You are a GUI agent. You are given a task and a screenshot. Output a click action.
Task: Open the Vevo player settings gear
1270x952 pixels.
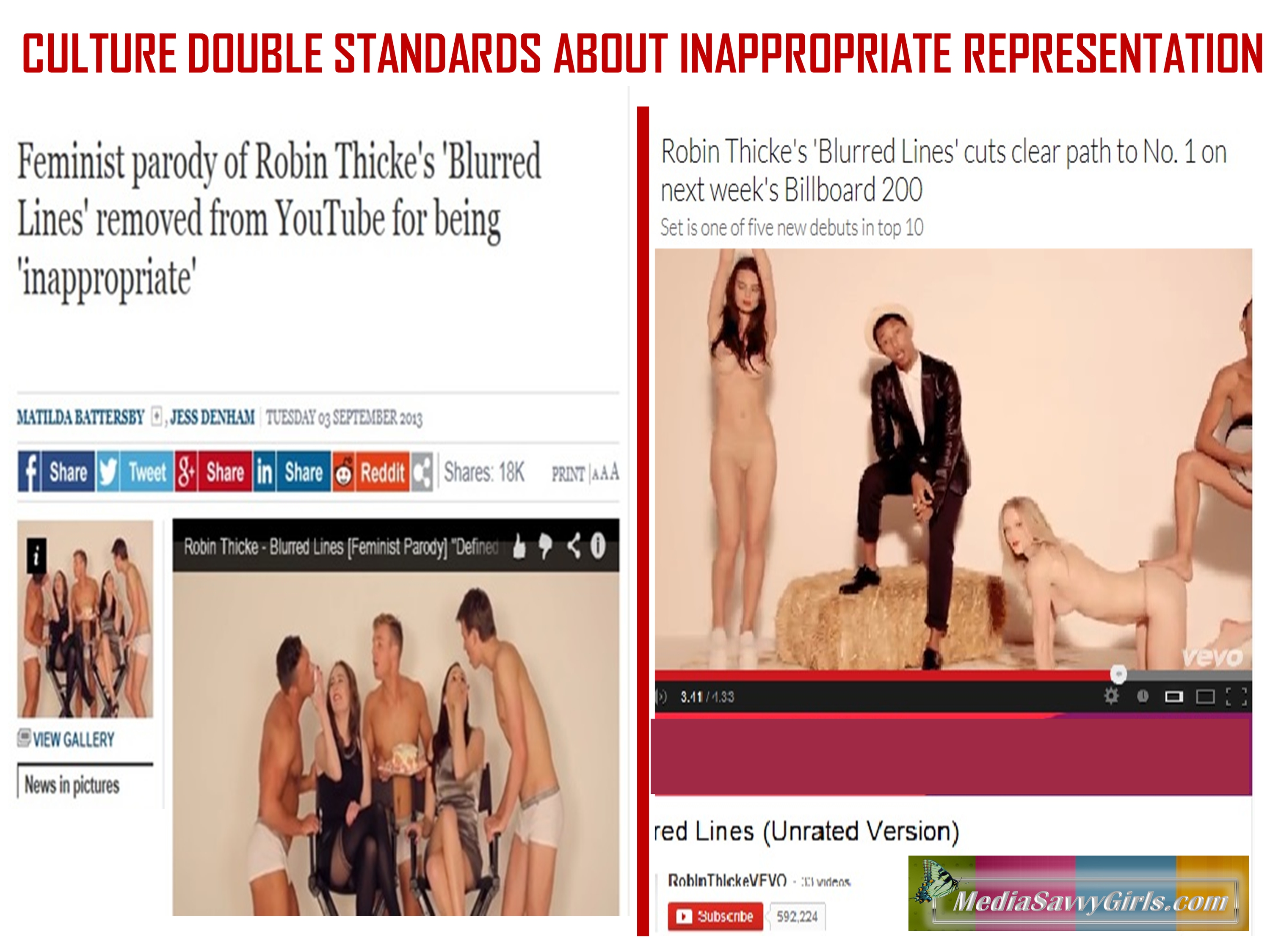click(1112, 696)
